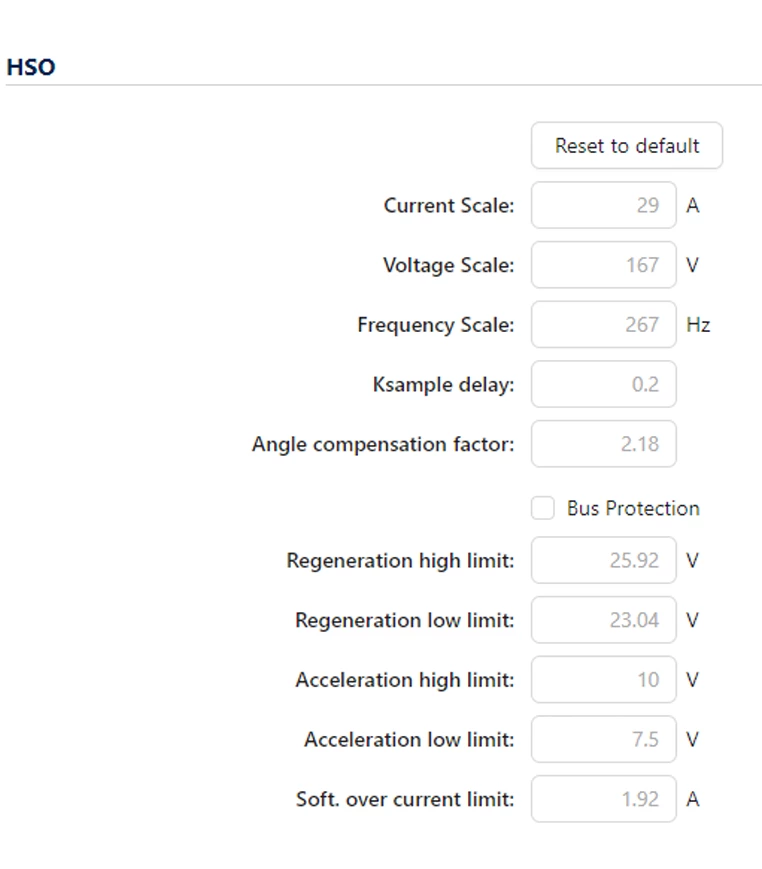The width and height of the screenshot is (762, 869).
Task: Select the Regeneration low limit input
Action: click(604, 620)
